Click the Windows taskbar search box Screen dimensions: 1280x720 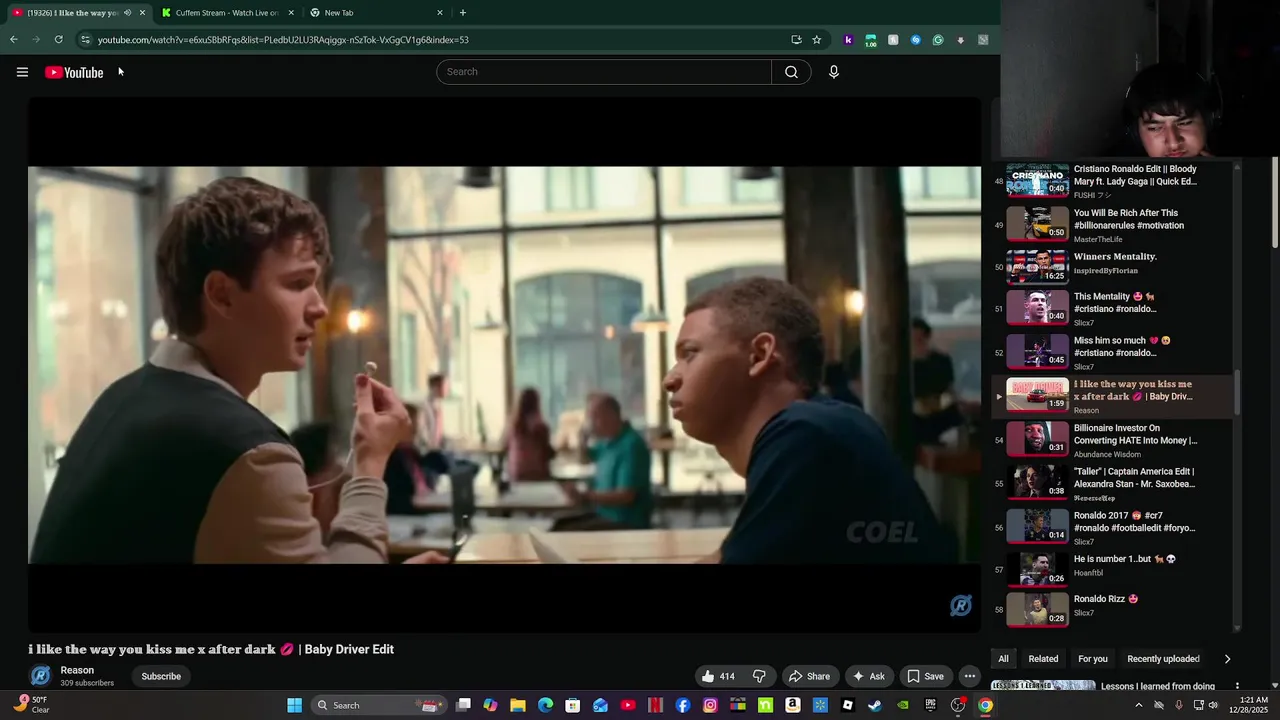pyautogui.click(x=377, y=705)
